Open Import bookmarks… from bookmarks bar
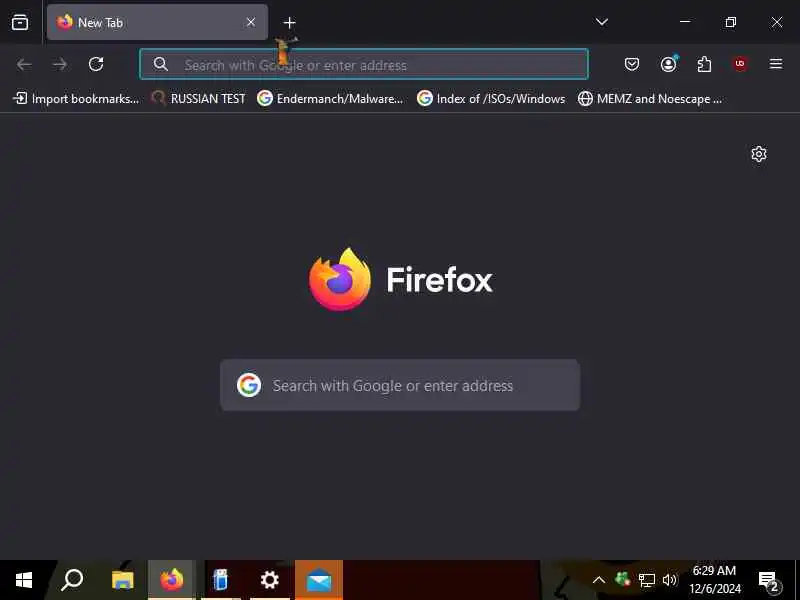Viewport: 800px width, 600px height. 77,98
